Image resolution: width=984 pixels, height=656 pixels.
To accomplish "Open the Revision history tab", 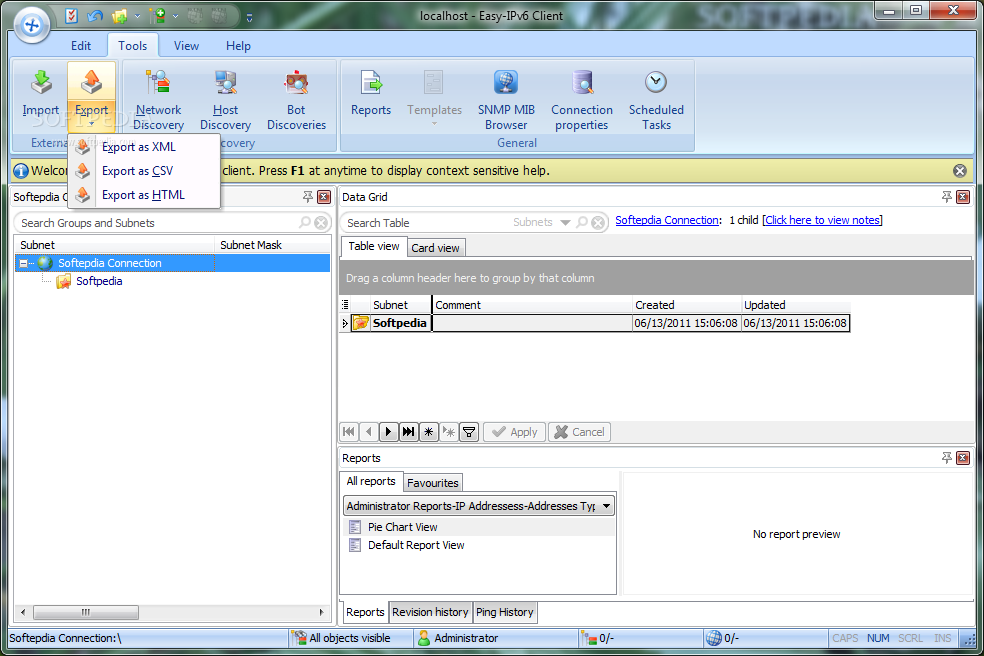I will (x=430, y=612).
